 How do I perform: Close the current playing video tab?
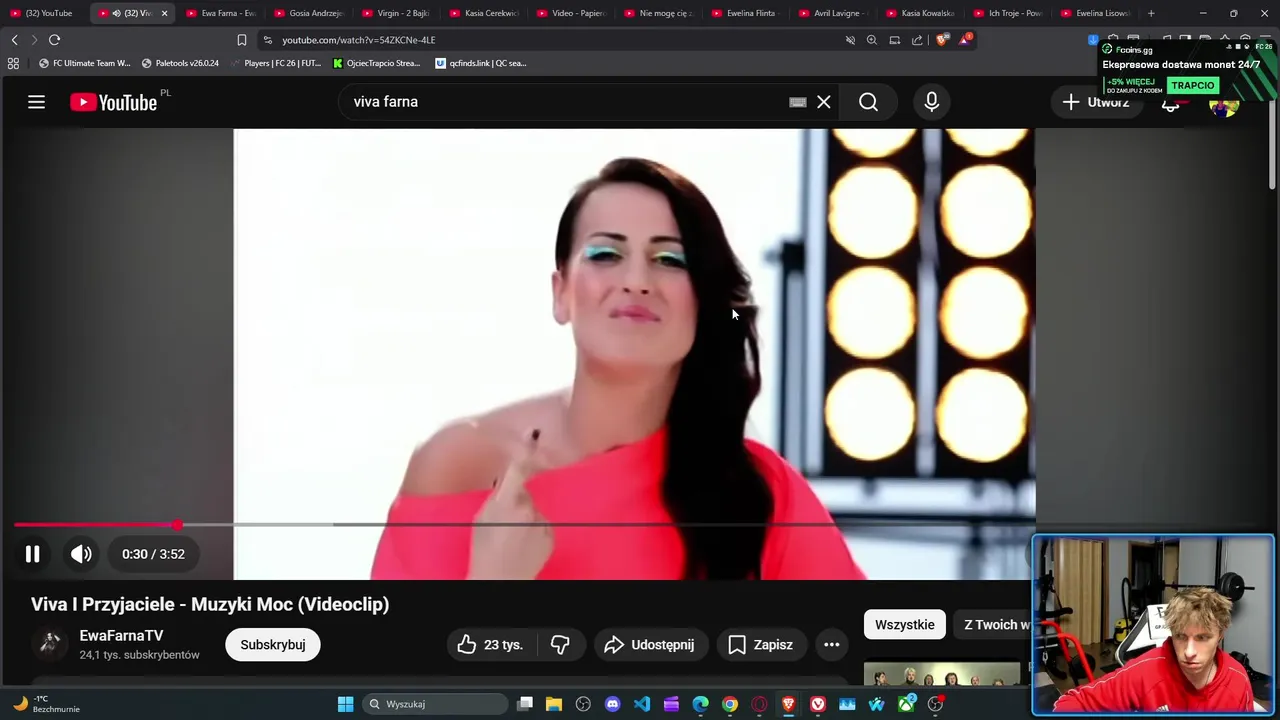click(x=164, y=13)
